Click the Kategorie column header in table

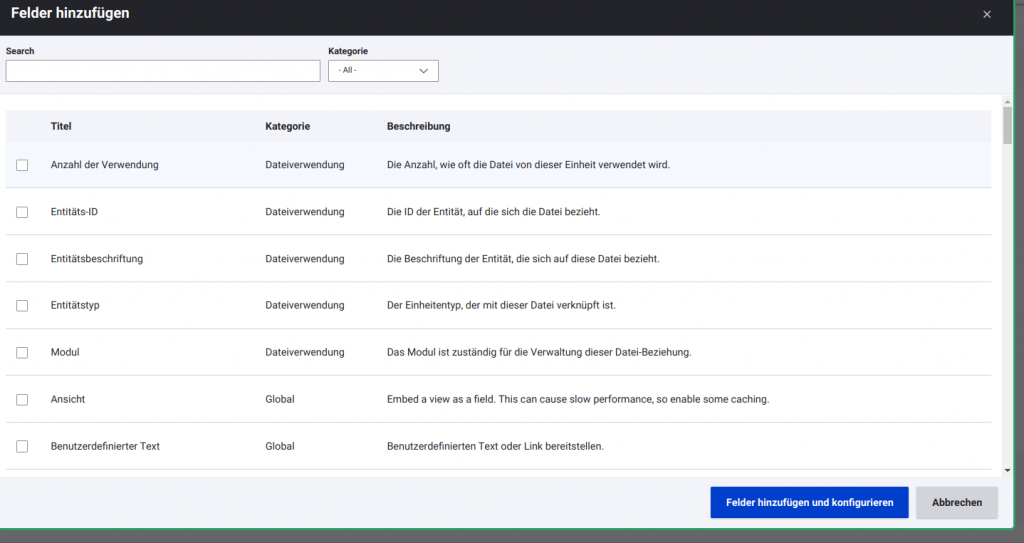click(x=287, y=127)
